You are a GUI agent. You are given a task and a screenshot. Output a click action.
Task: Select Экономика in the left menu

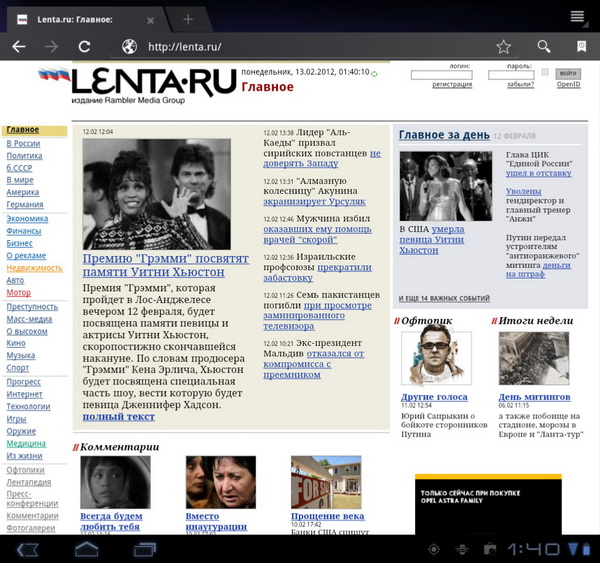click(x=27, y=218)
